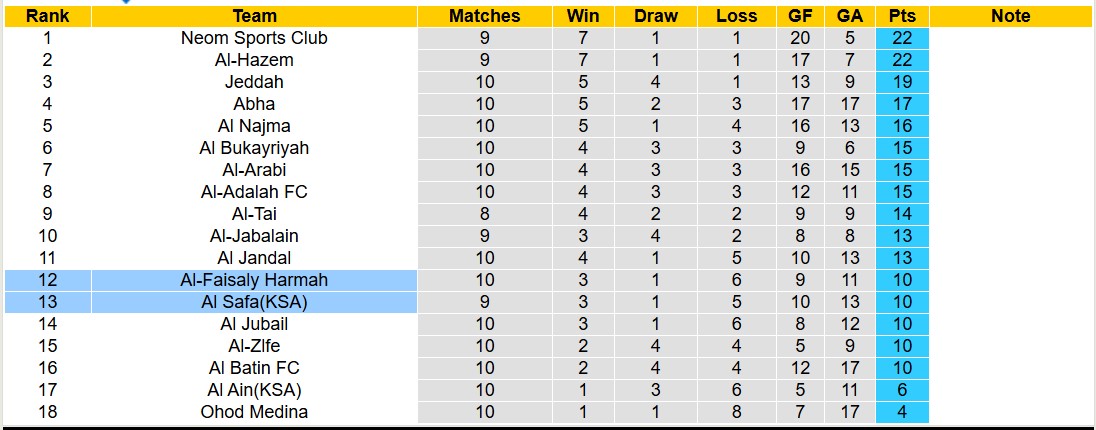Sort by the Pts column header
Screen dimensions: 1096x430
click(902, 16)
